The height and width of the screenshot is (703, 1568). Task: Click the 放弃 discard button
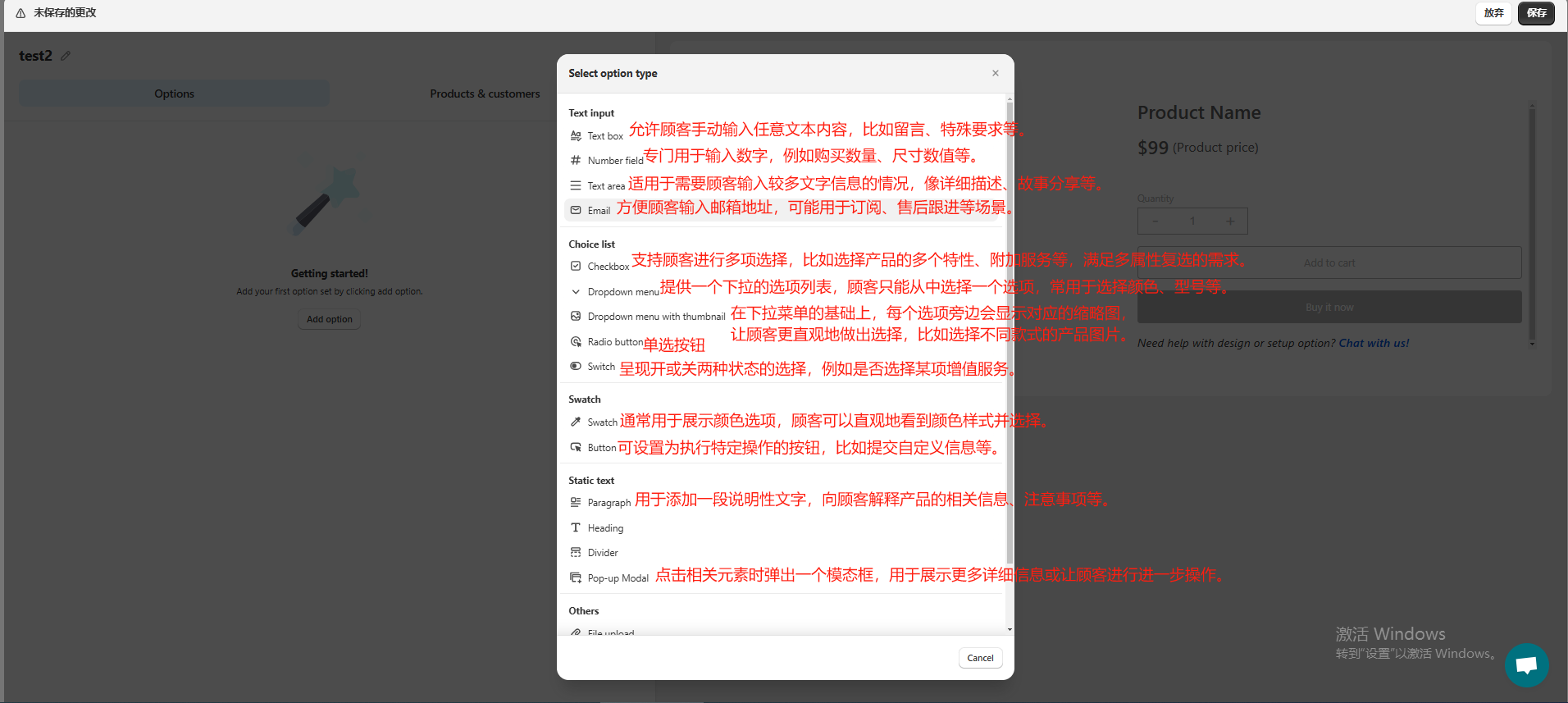(1493, 13)
